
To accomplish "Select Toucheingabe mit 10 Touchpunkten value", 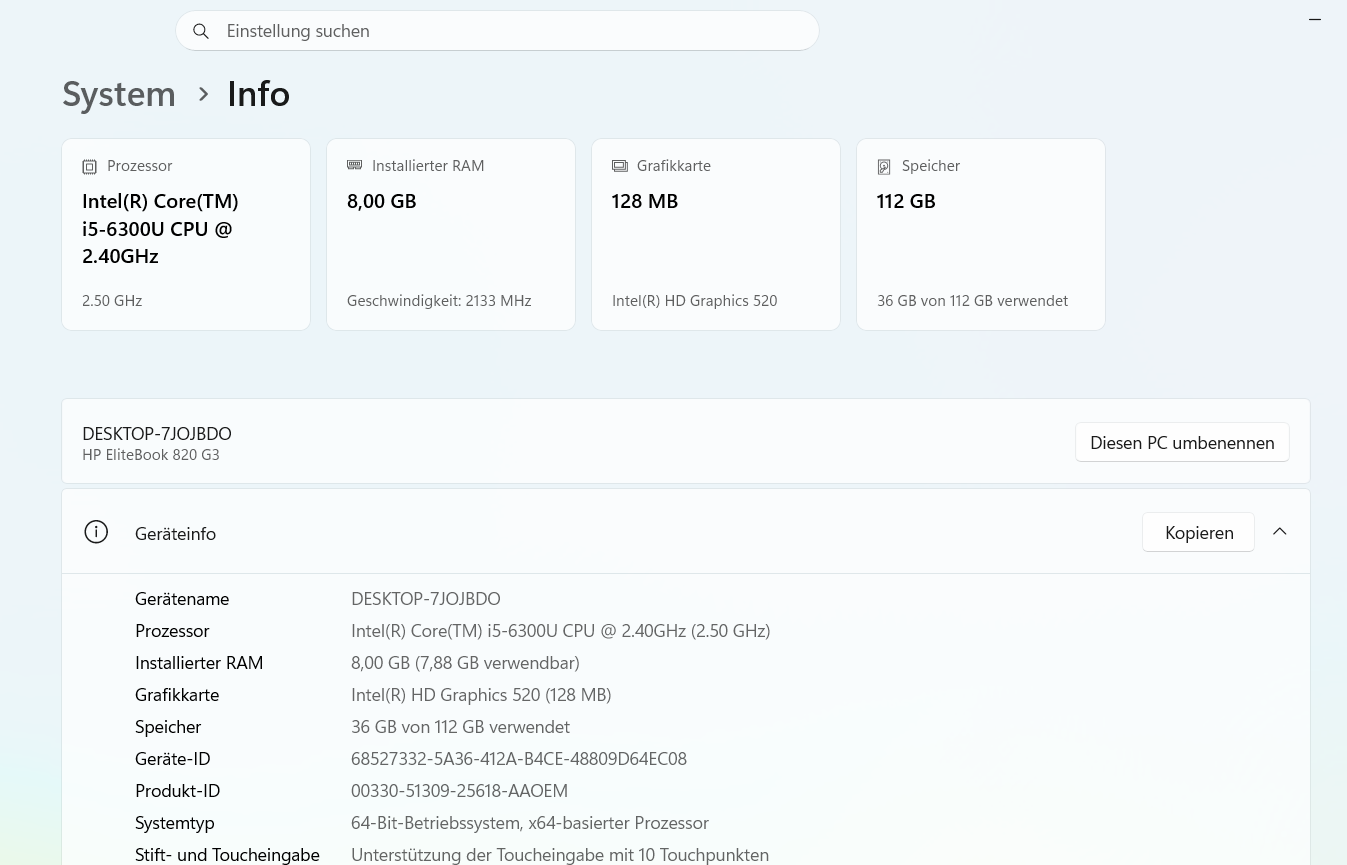I will click(x=560, y=855).
